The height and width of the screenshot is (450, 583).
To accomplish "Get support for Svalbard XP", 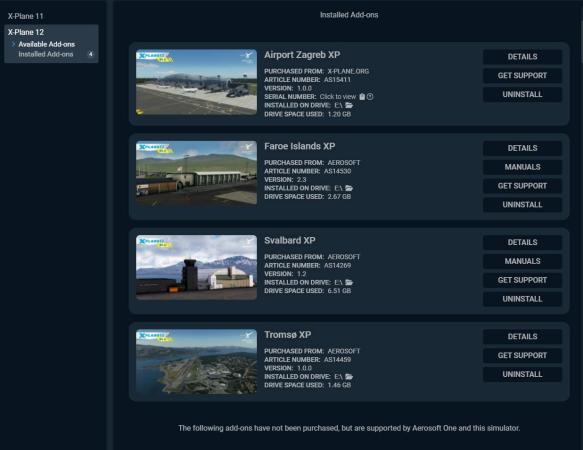I will coord(522,280).
